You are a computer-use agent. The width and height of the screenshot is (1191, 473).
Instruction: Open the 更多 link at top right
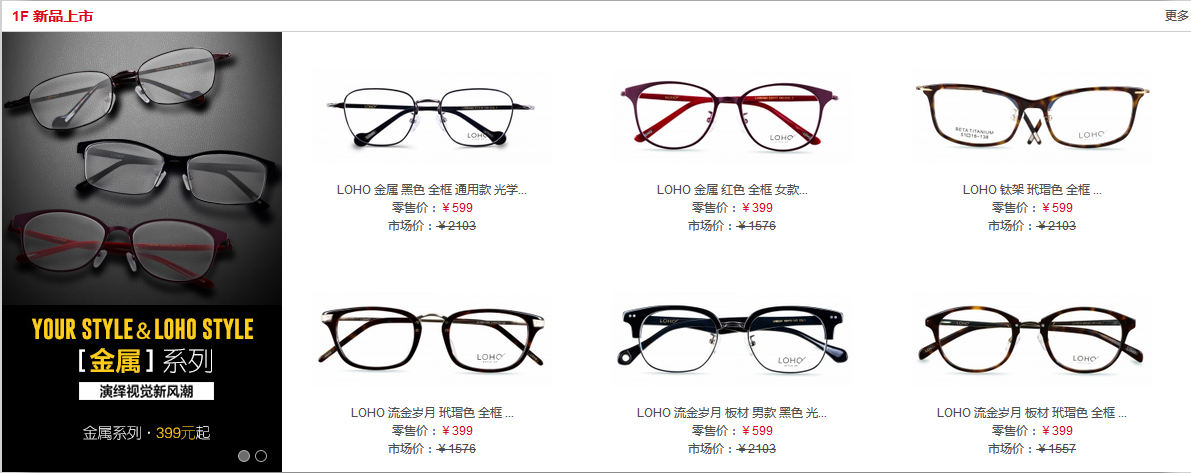click(x=1177, y=16)
